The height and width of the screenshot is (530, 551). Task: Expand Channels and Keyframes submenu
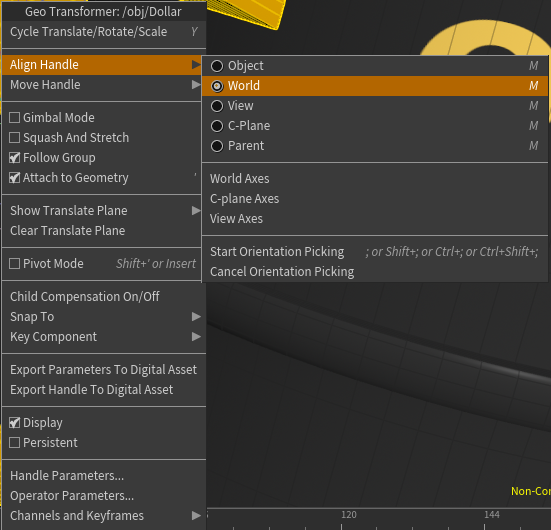[104, 516]
